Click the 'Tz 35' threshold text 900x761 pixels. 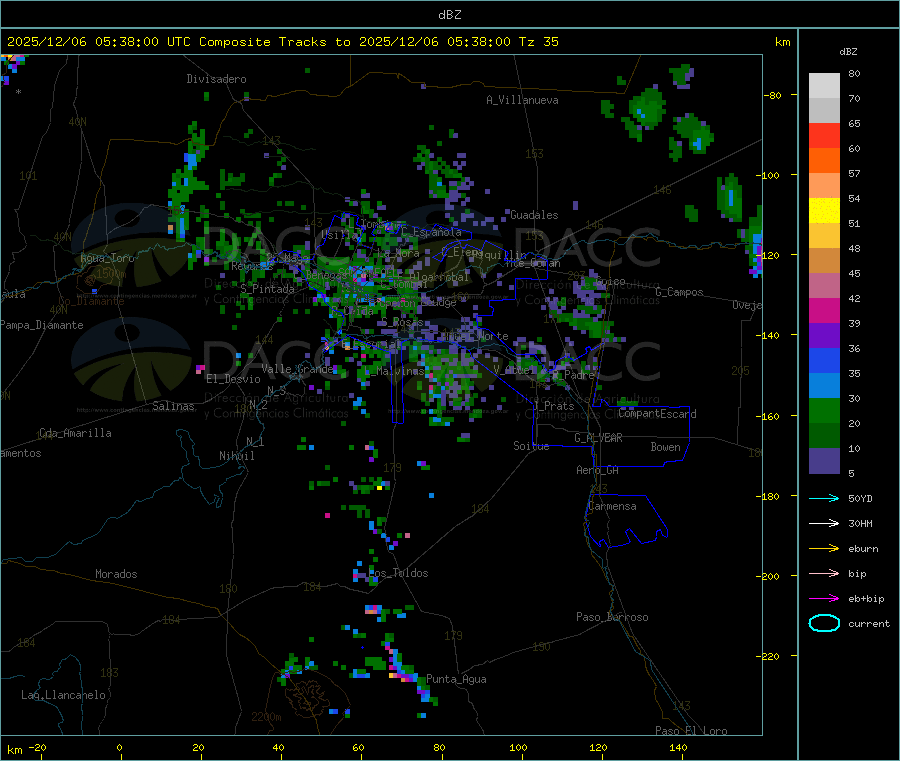click(538, 42)
